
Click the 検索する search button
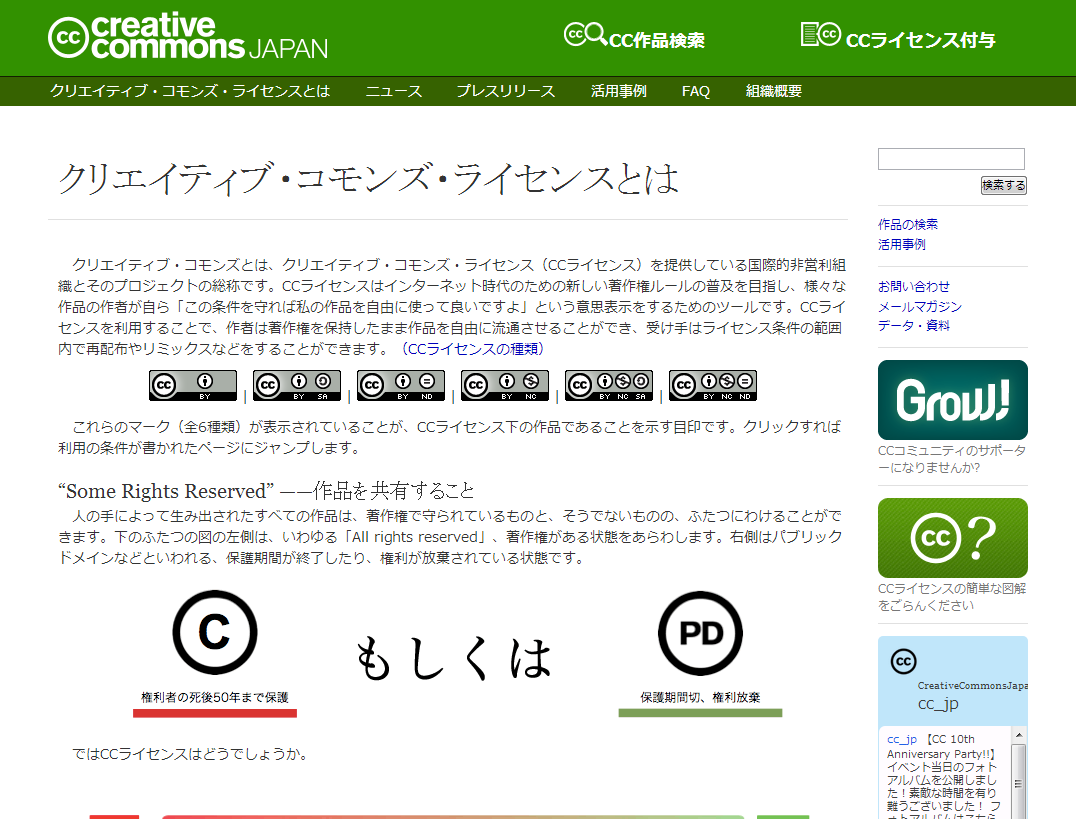[1003, 185]
